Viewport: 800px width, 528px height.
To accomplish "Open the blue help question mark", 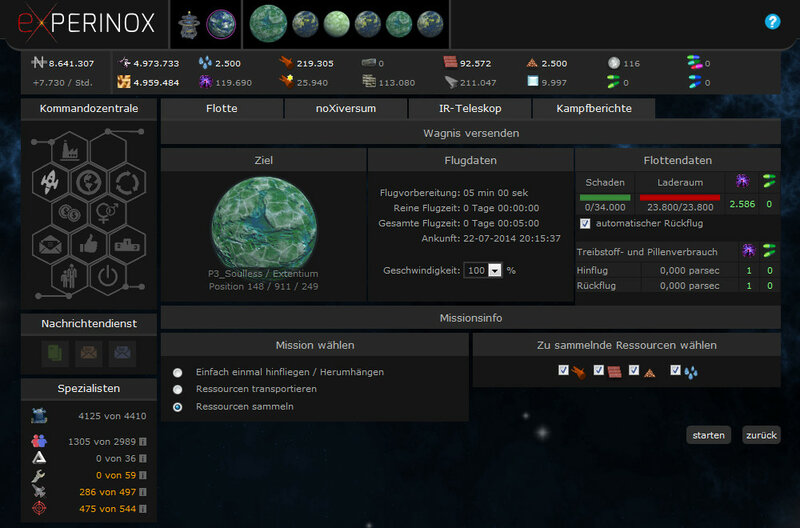I will (x=772, y=21).
